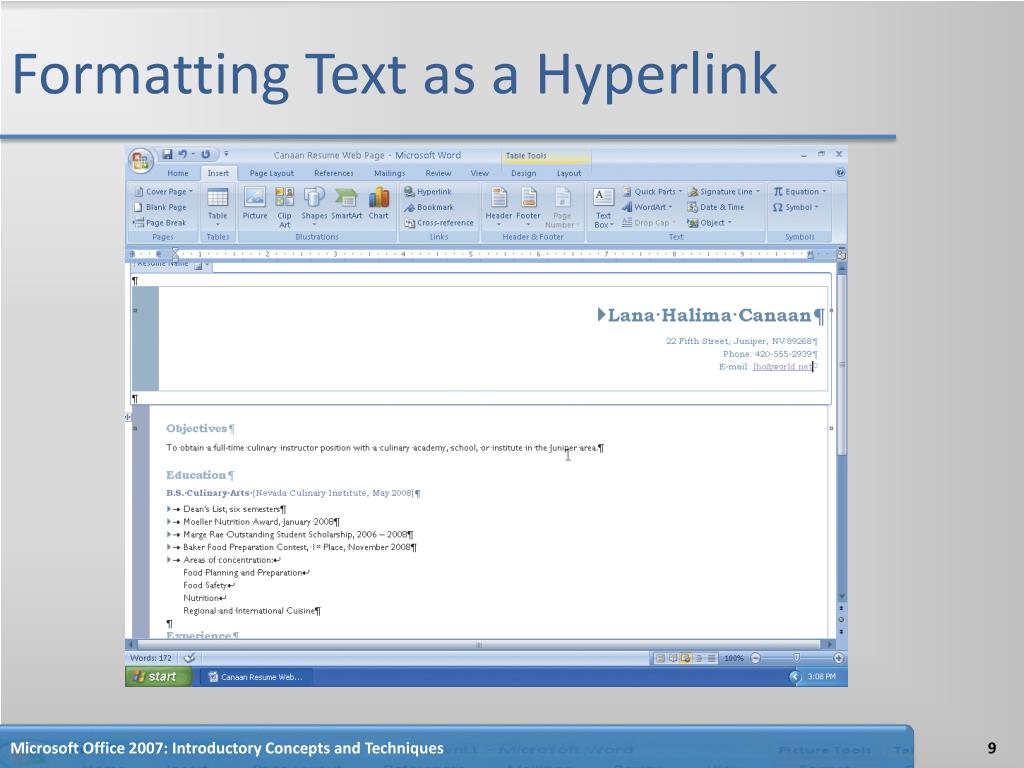Click the Education heading text

point(196,475)
